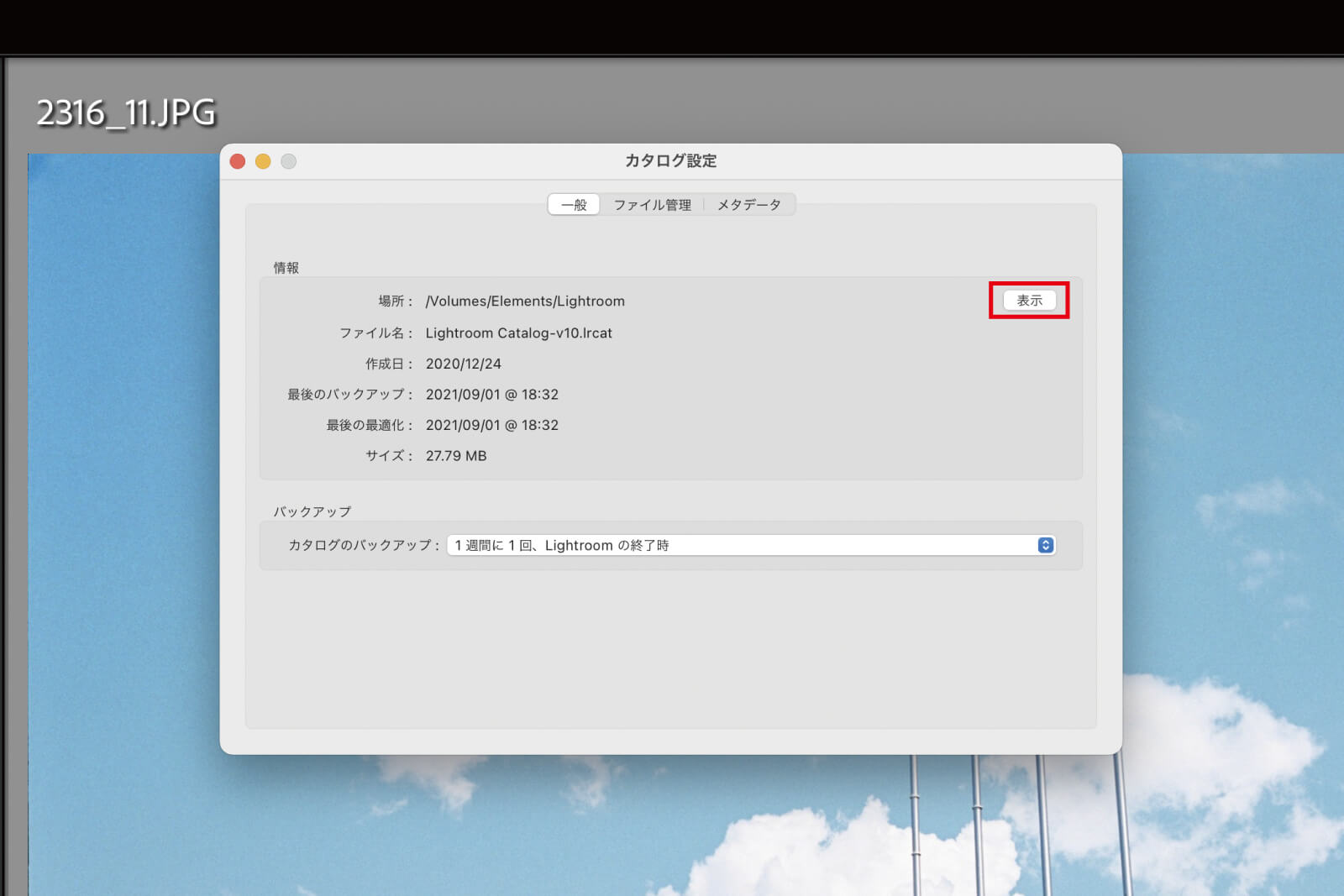Click the サイズ label
The image size is (1344, 896).
389,456
